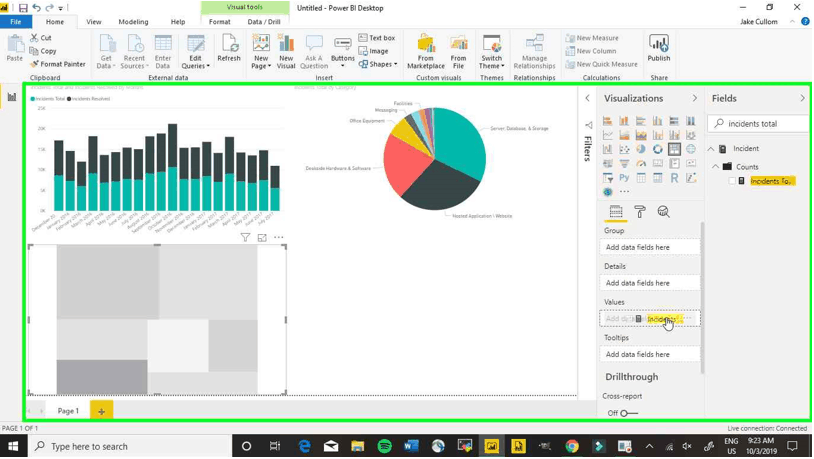The image size is (814, 459).
Task: Click the Save icon in quick access toolbar
Action: 23,8
